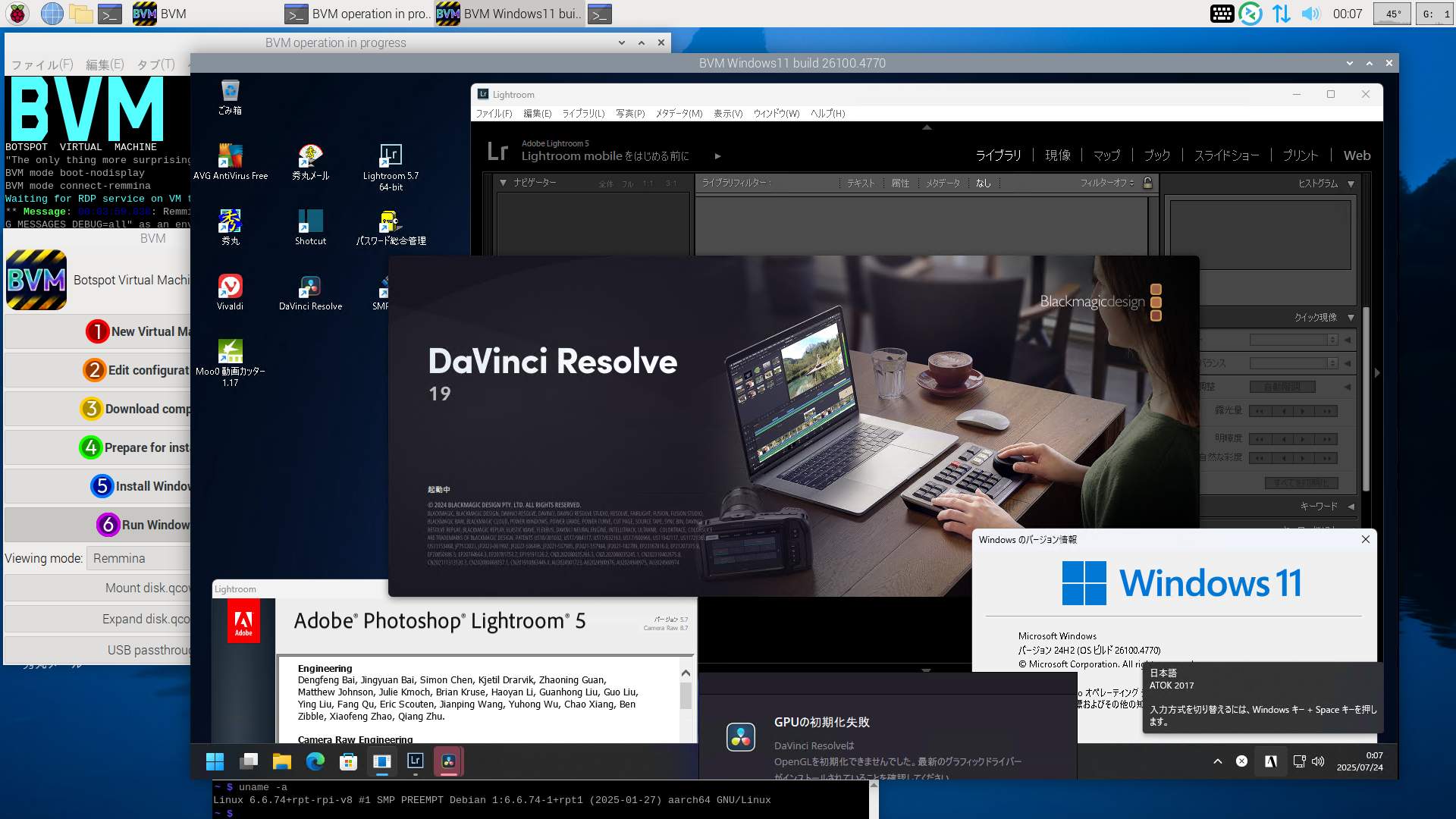Show hidden Windows tray icons
1456x819 pixels.
point(1218,761)
